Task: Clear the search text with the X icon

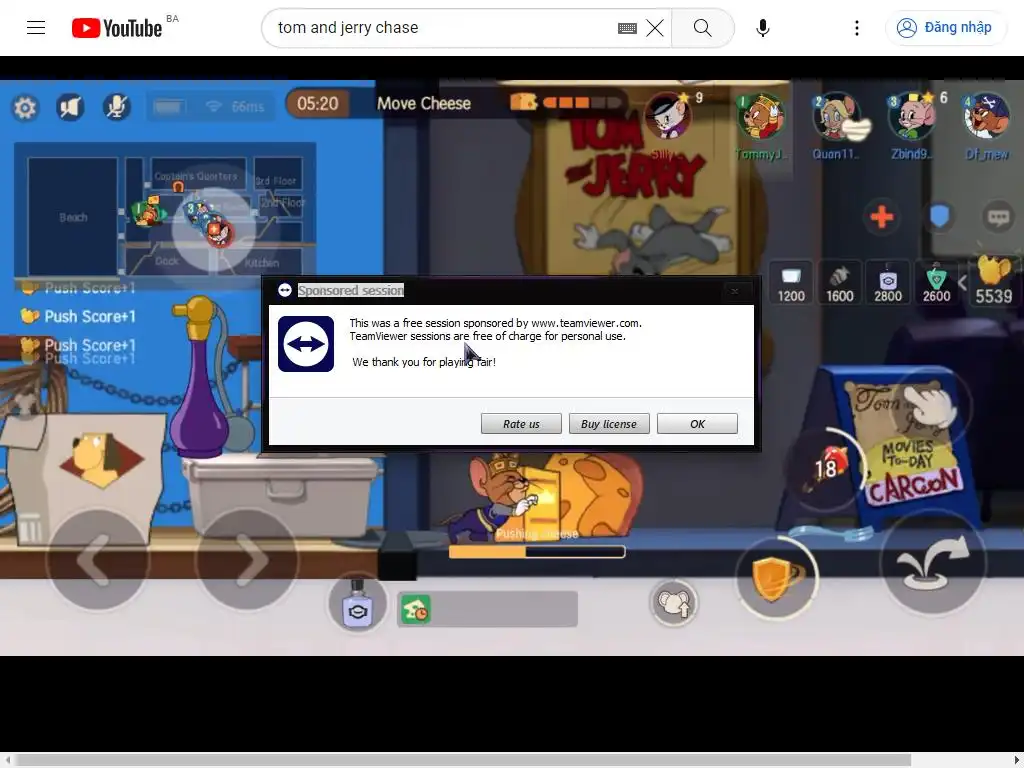Action: (655, 28)
